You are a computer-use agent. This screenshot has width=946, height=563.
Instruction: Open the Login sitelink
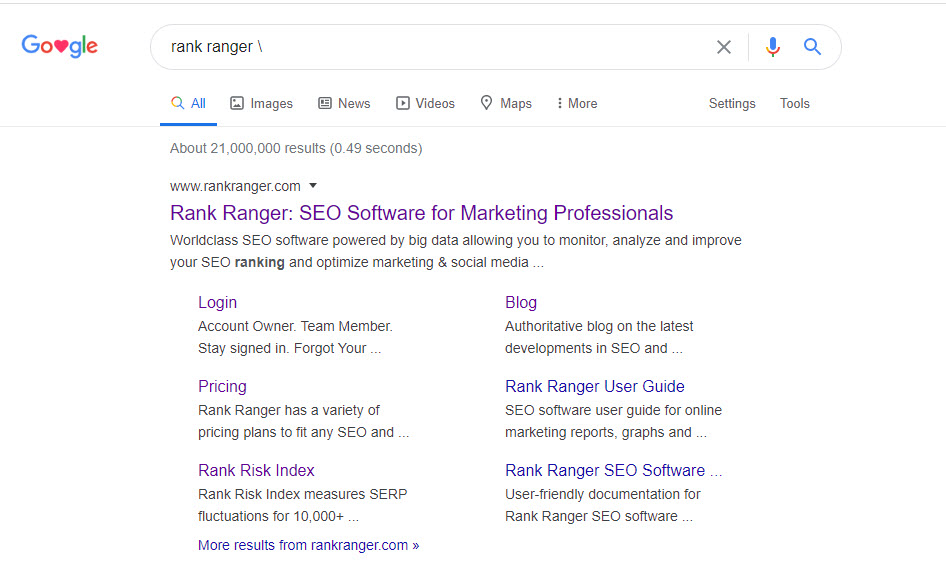point(217,302)
